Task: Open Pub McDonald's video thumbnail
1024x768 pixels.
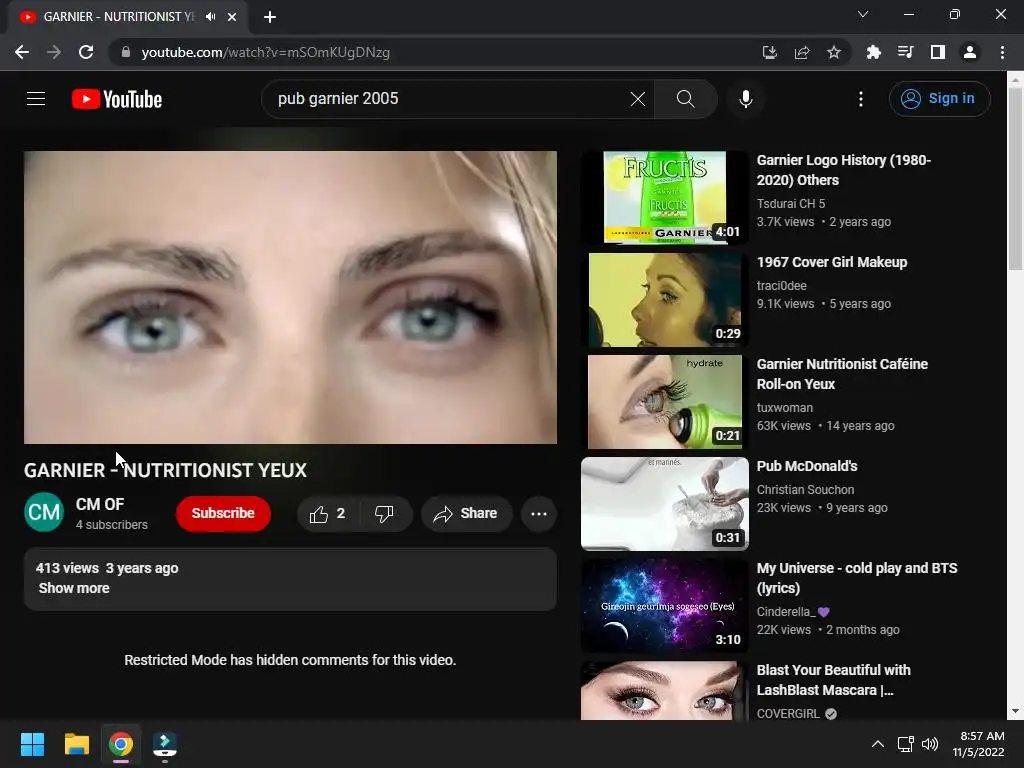Action: [665, 504]
